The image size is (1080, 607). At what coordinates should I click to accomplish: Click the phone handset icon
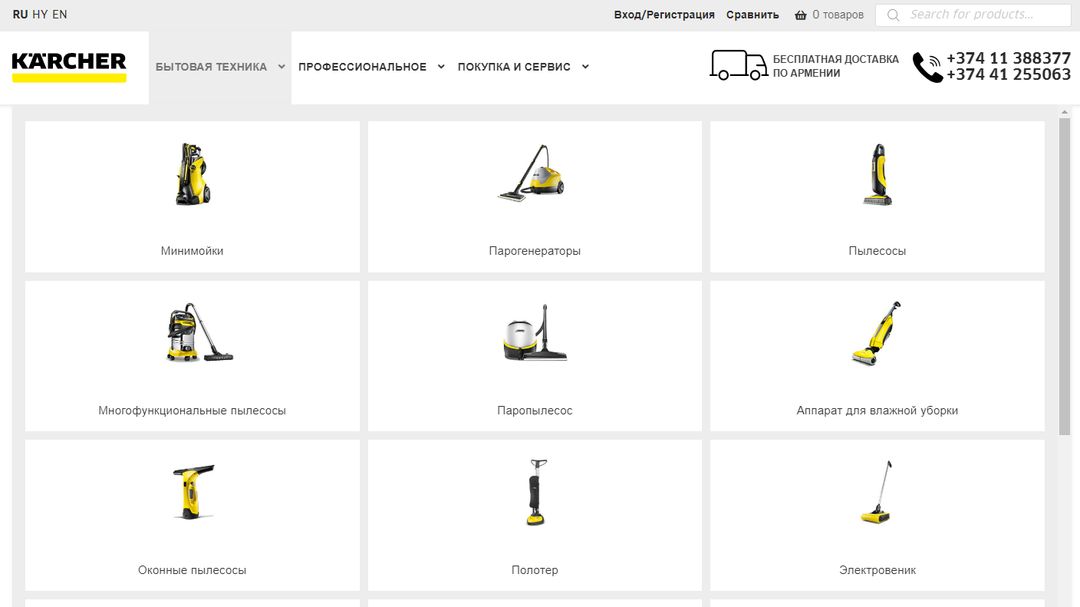click(x=927, y=68)
